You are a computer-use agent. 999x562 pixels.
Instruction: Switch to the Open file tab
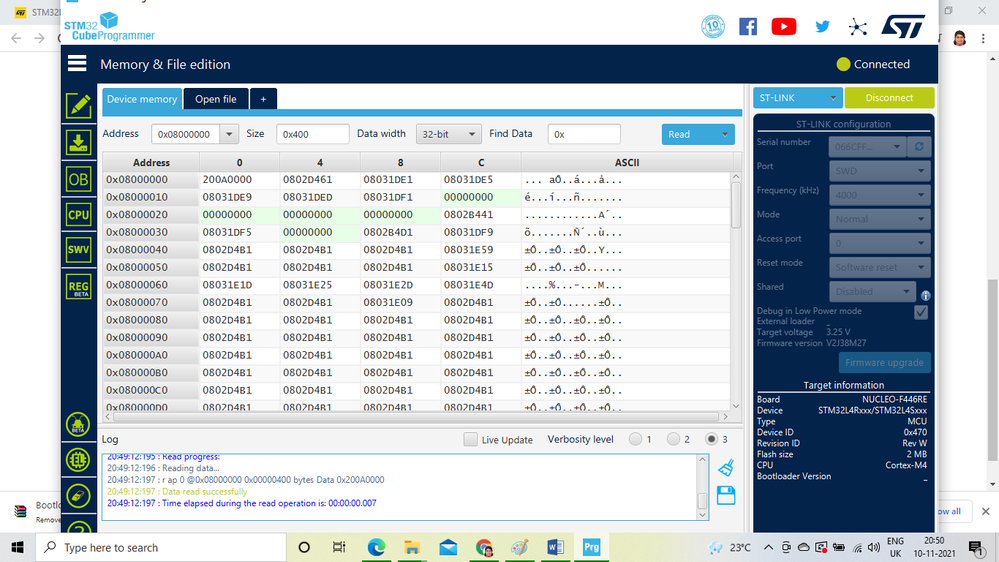click(x=215, y=99)
